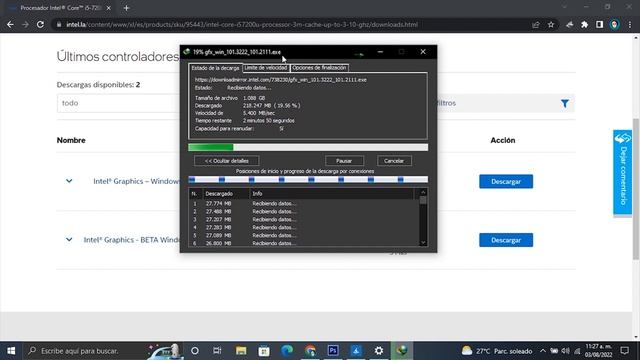Image resolution: width=640 pixels, height=360 pixels.
Task: Open the download manager taskbar icon
Action: pos(402,351)
